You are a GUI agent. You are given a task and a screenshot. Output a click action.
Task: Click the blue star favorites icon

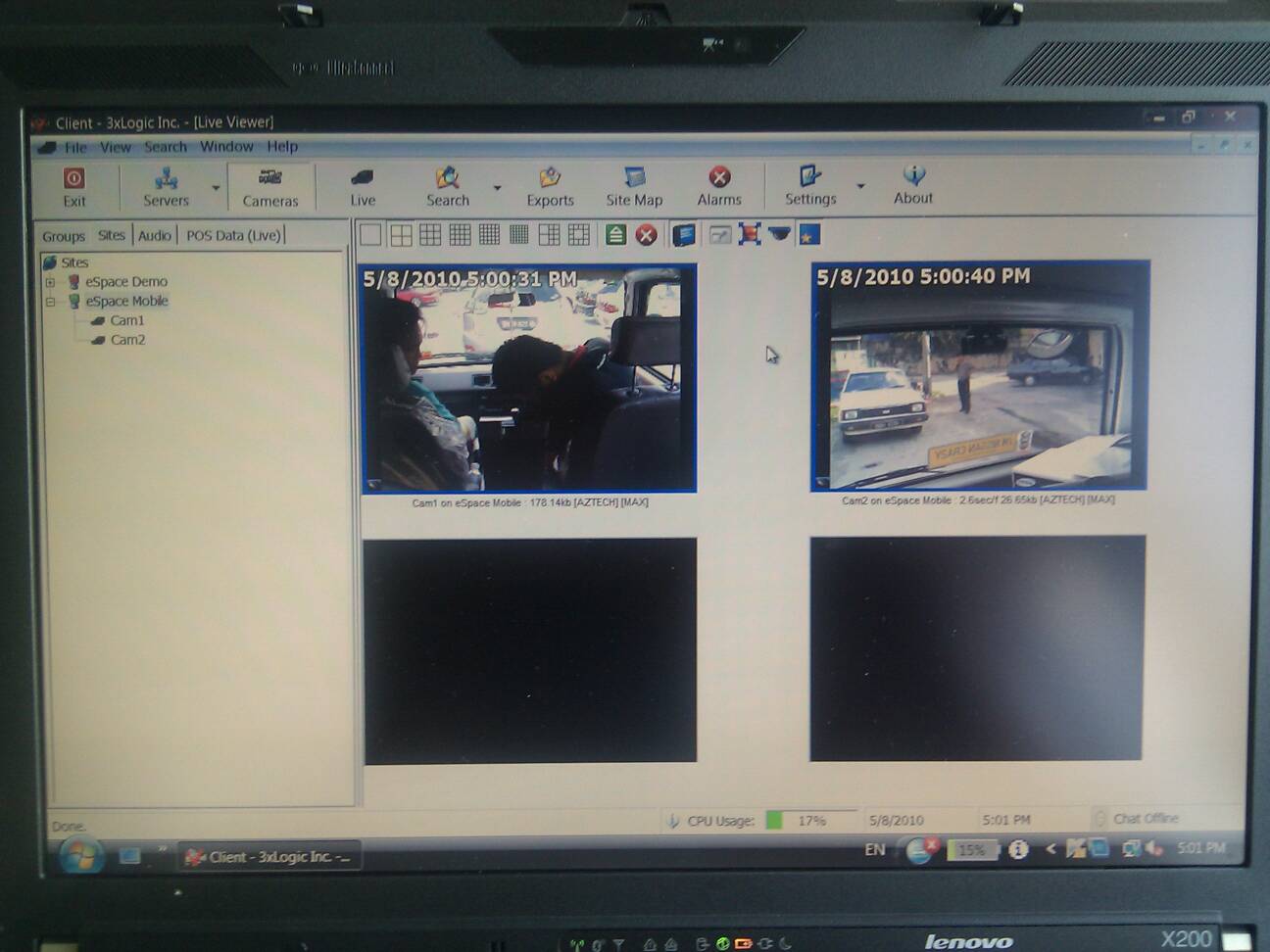809,234
